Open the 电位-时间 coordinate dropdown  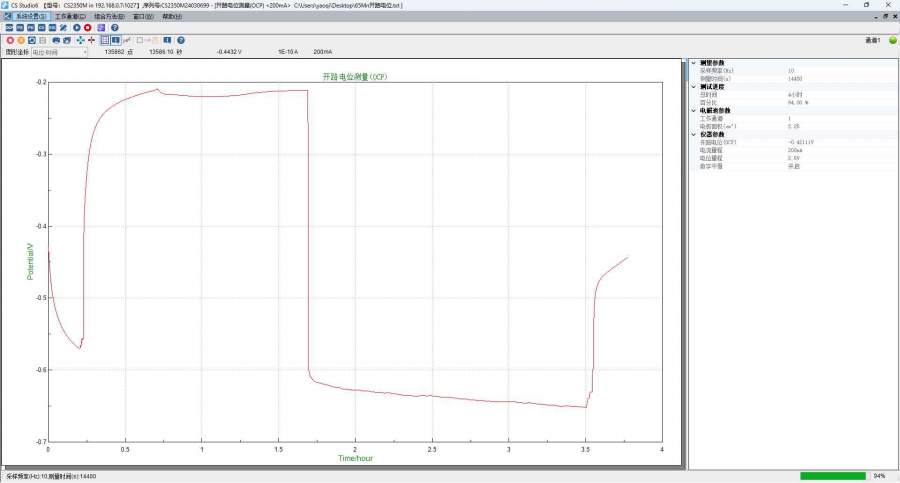[x=60, y=52]
